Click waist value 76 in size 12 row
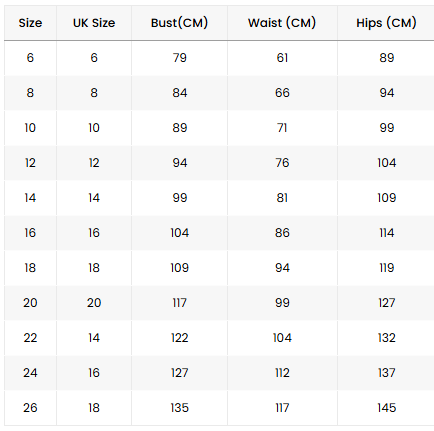This screenshot has width=434, height=431. 282,163
